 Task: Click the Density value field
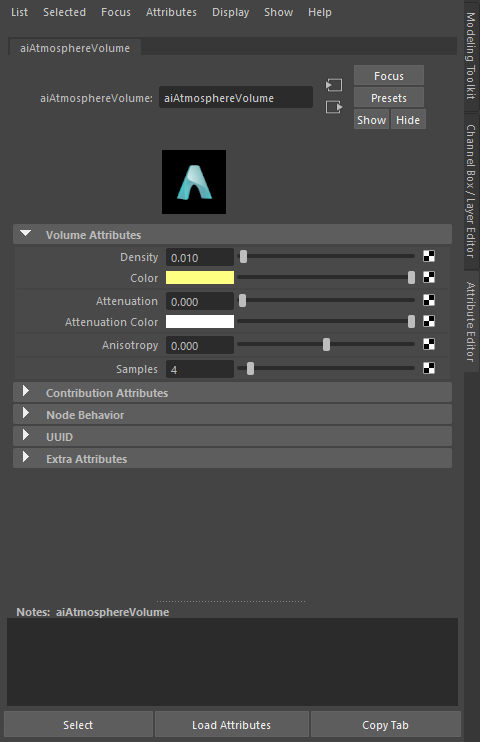pyautogui.click(x=200, y=257)
